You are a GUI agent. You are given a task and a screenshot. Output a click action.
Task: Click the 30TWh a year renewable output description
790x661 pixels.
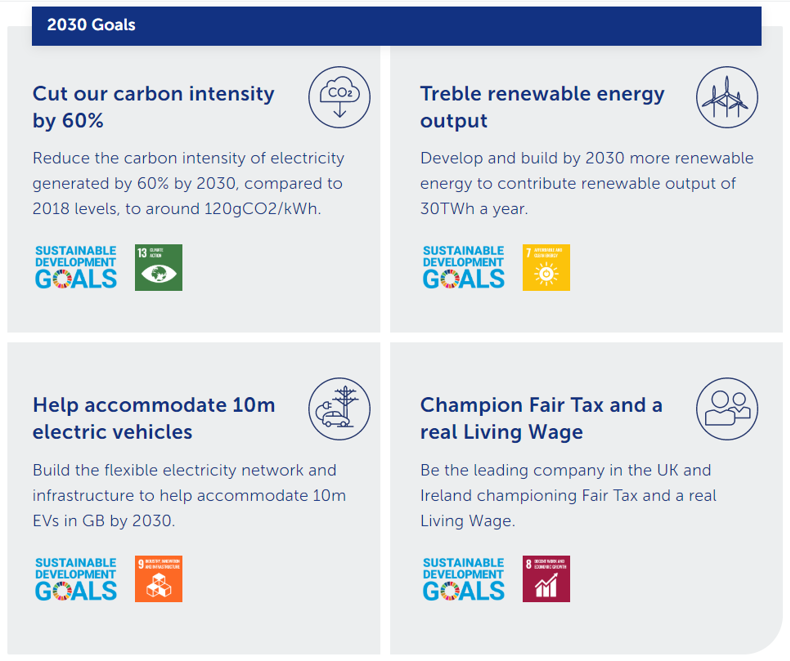[x=587, y=183]
